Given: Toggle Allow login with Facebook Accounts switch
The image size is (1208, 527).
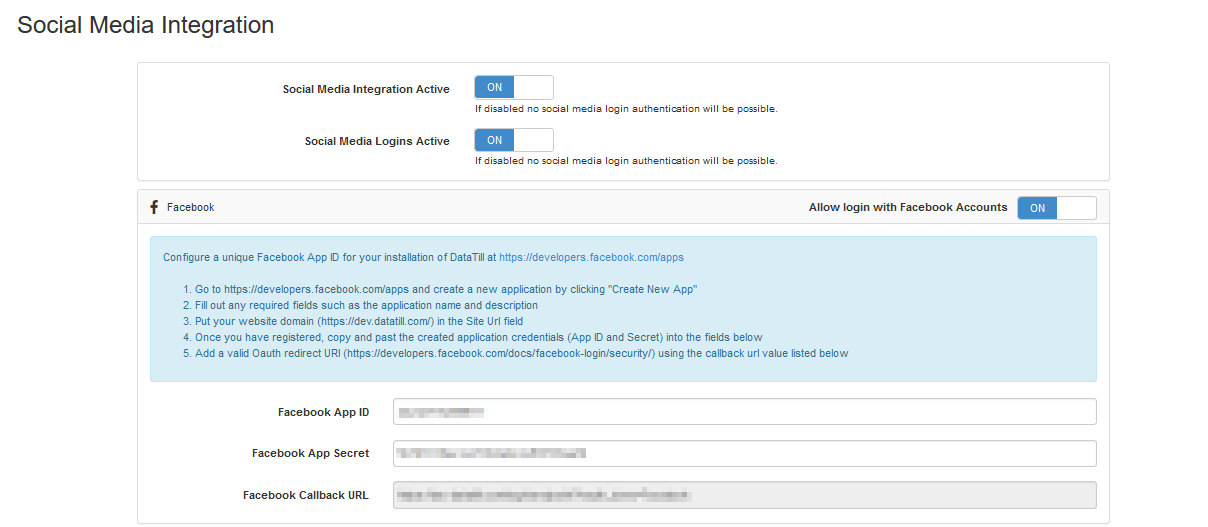Looking at the screenshot, I should [1057, 208].
